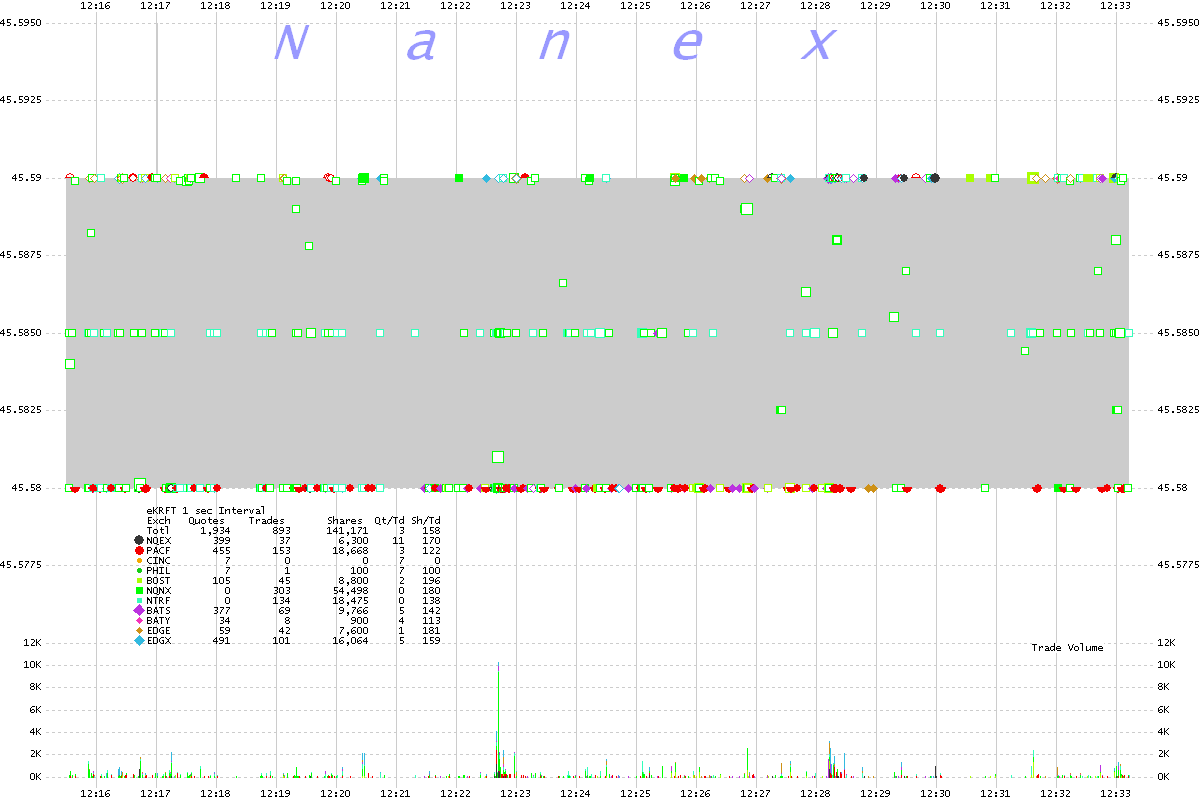Click the 45.5825 label on left price axis
The width and height of the screenshot is (1200, 800).
(21, 410)
